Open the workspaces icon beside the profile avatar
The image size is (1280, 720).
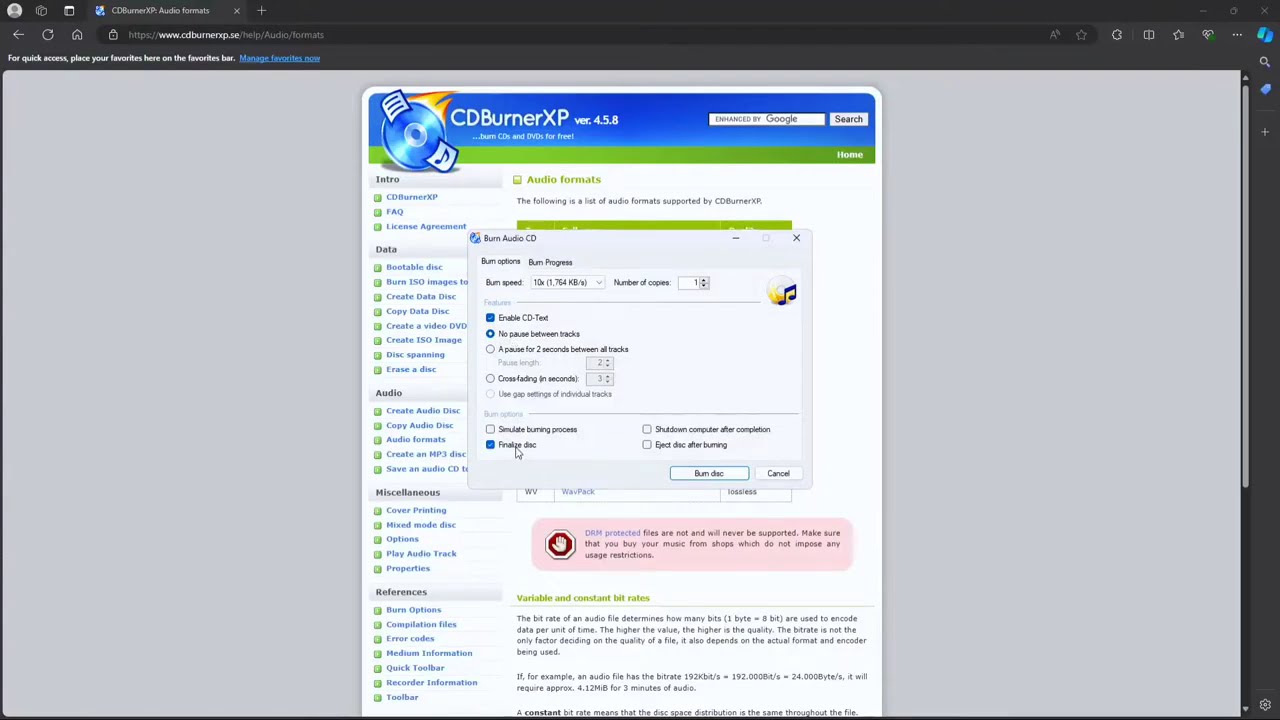click(x=41, y=11)
